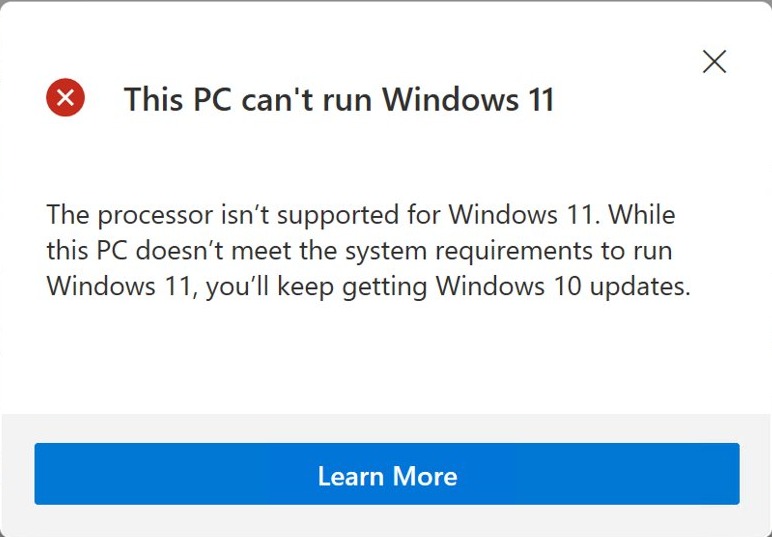Click the "This PC can't run Windows 11" title
The image size is (772, 537).
pyautogui.click(x=338, y=100)
